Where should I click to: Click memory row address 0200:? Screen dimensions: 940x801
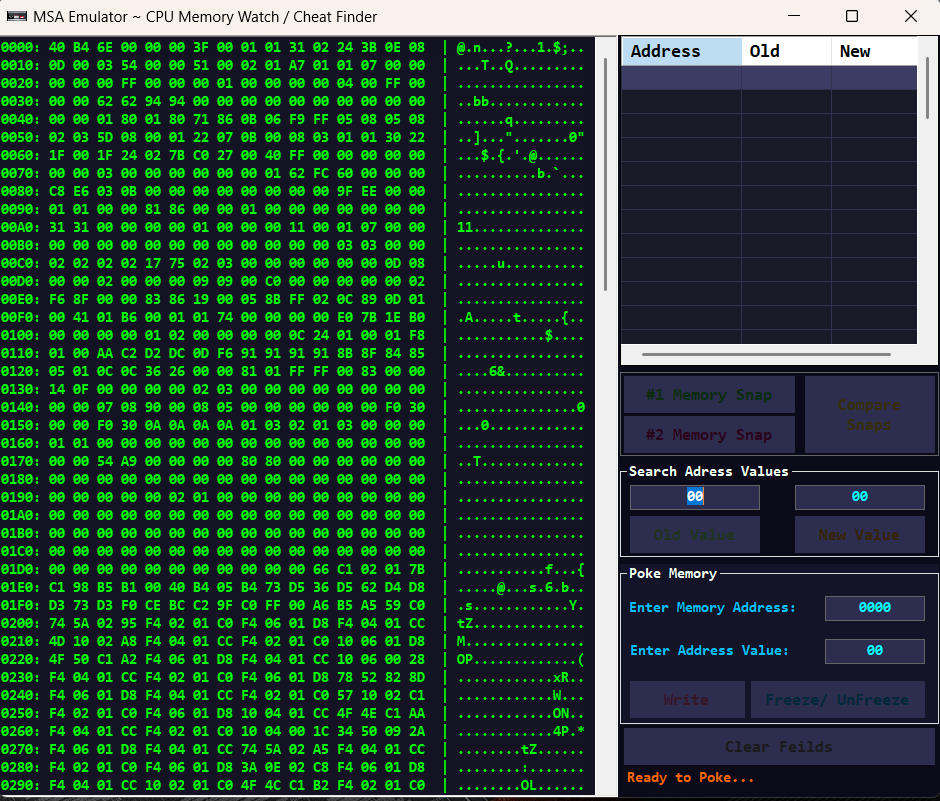pyautogui.click(x=20, y=623)
